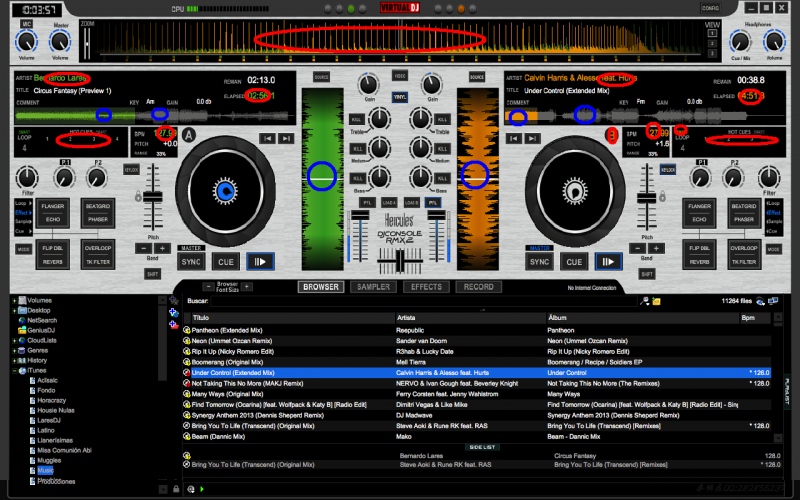Click the green play arrow in bottom bar

click(x=202, y=489)
